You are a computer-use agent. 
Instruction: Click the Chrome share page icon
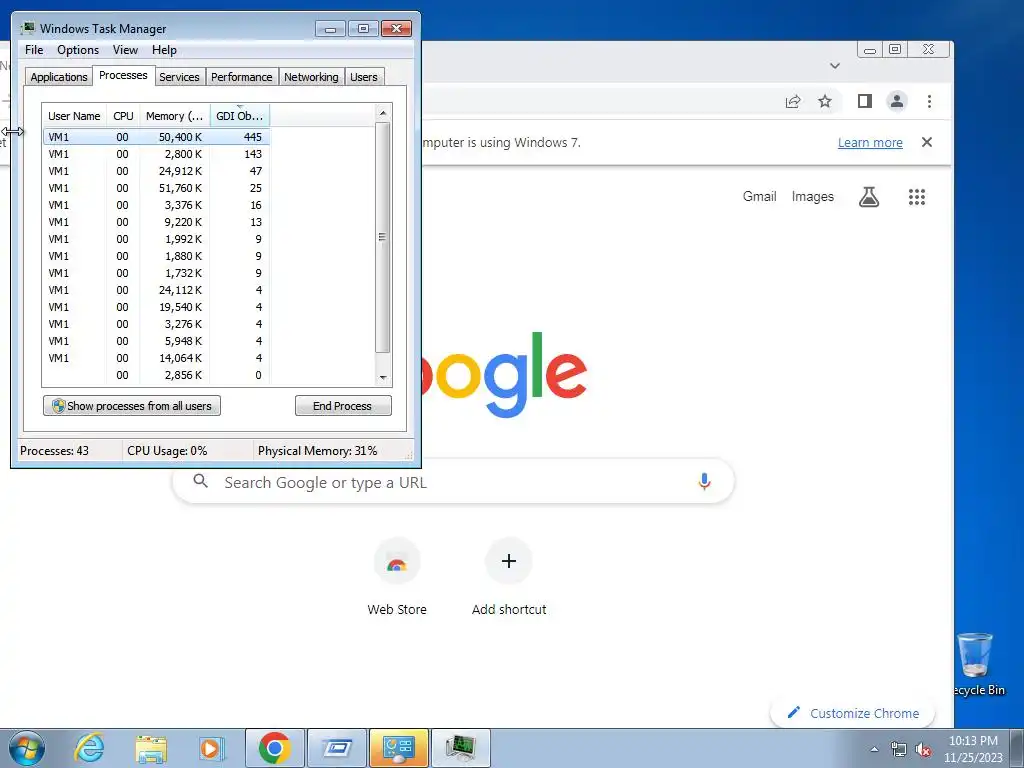coord(793,101)
